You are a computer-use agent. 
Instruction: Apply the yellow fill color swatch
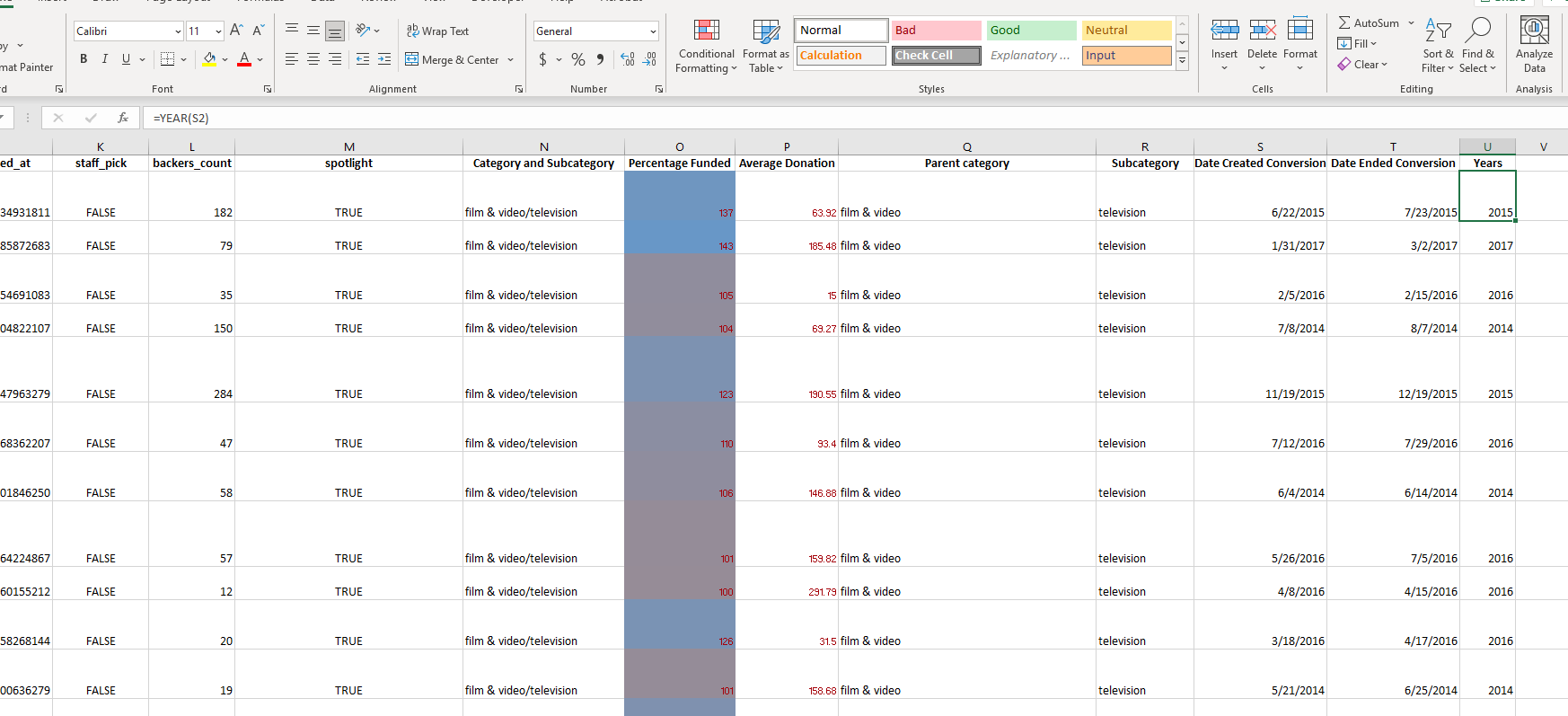[209, 59]
